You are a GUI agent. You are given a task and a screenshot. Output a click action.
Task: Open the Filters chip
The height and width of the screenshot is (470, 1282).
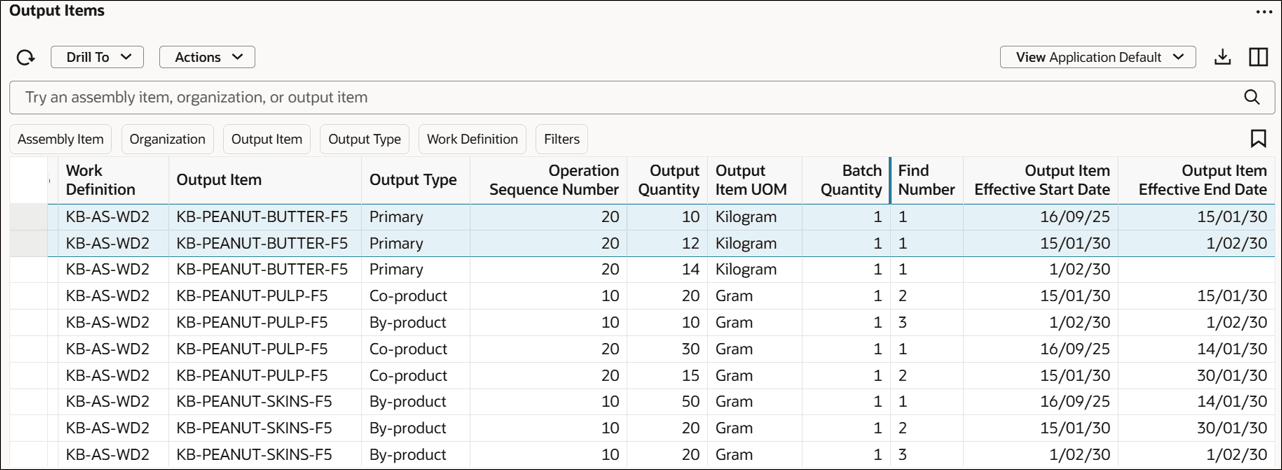tap(562, 139)
